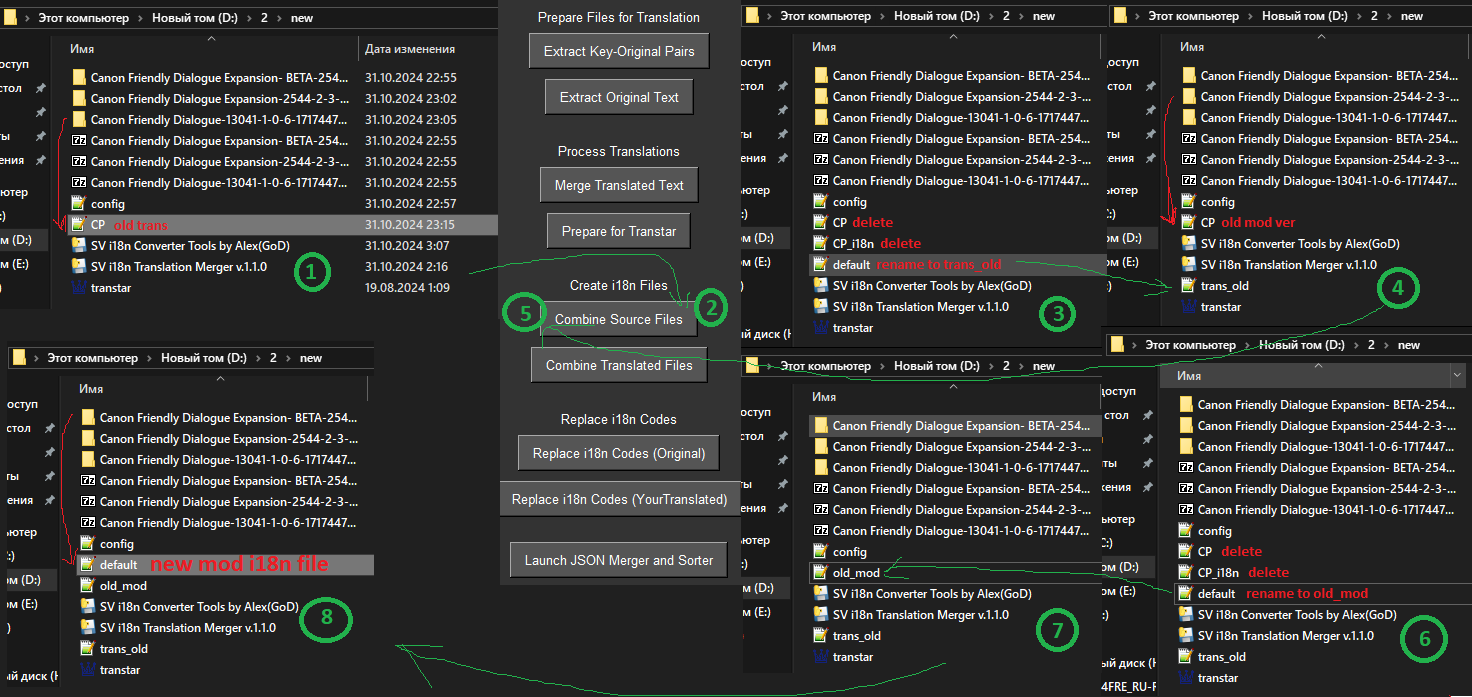Screen dimensions: 1472x697
Task: Click Replace i18n Codes (Original) button
Action: 619,453
